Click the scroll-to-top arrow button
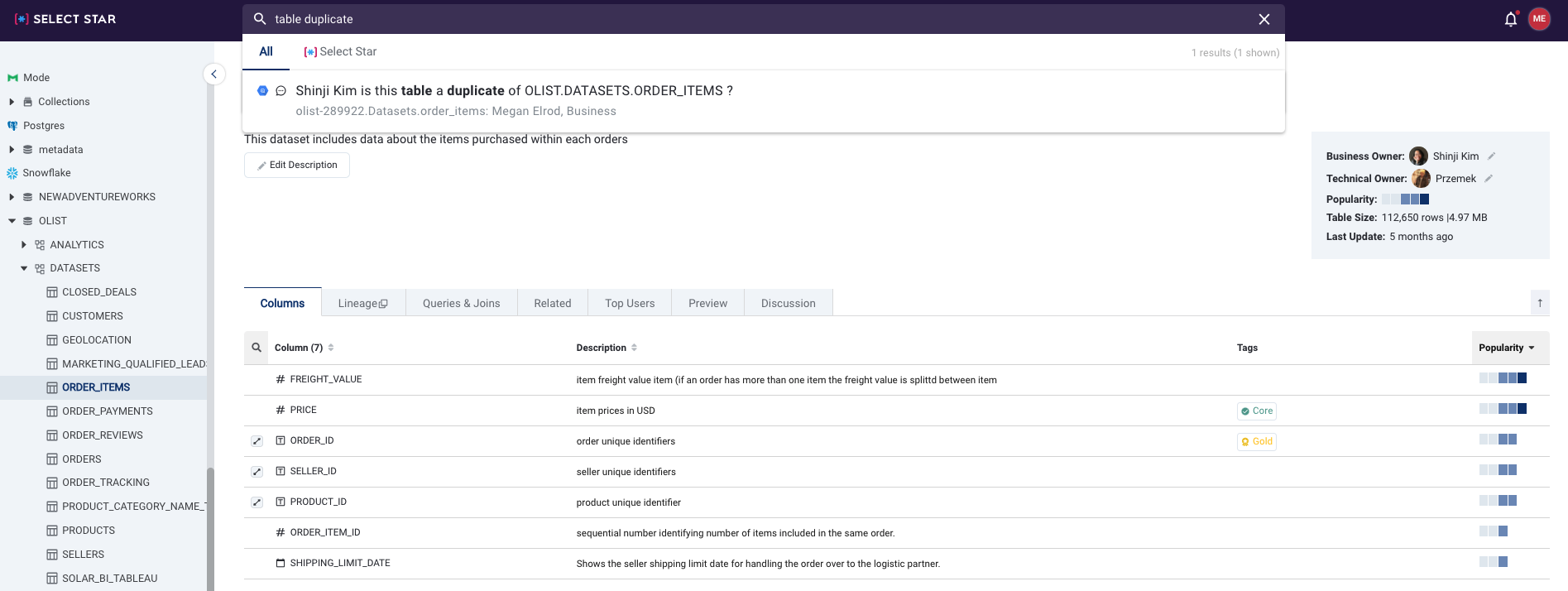The height and width of the screenshot is (591, 1568). (1539, 303)
